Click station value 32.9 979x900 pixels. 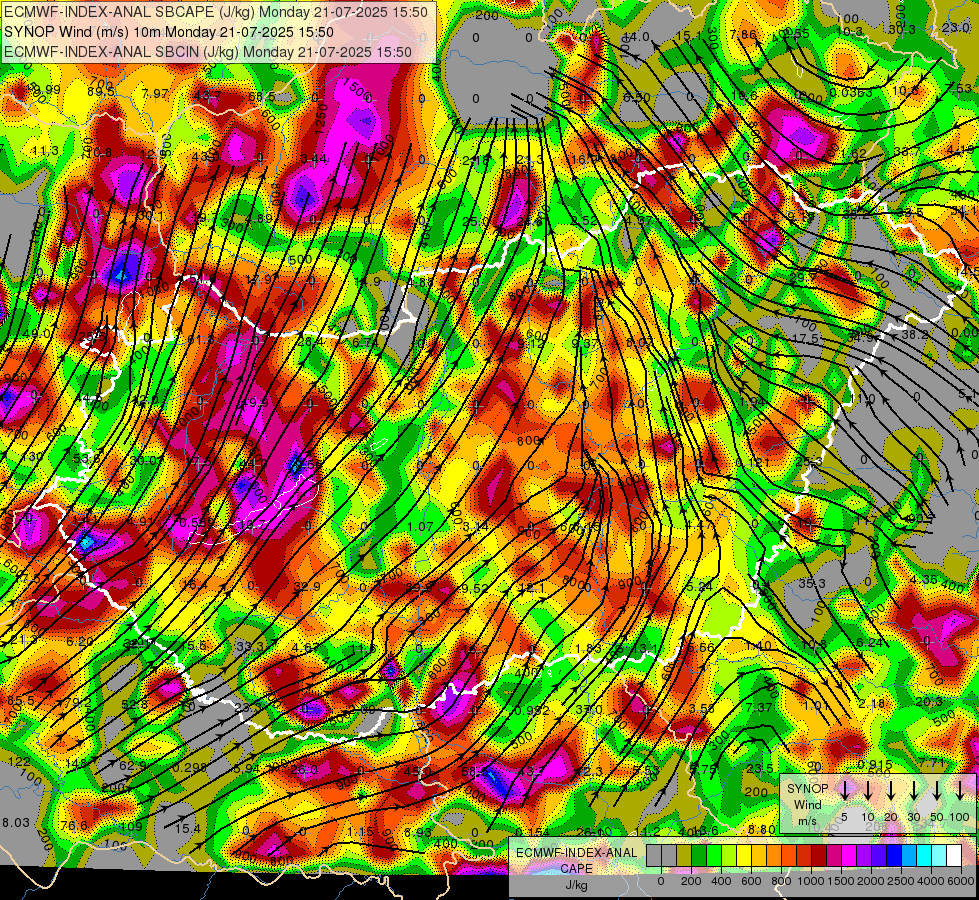(307, 586)
